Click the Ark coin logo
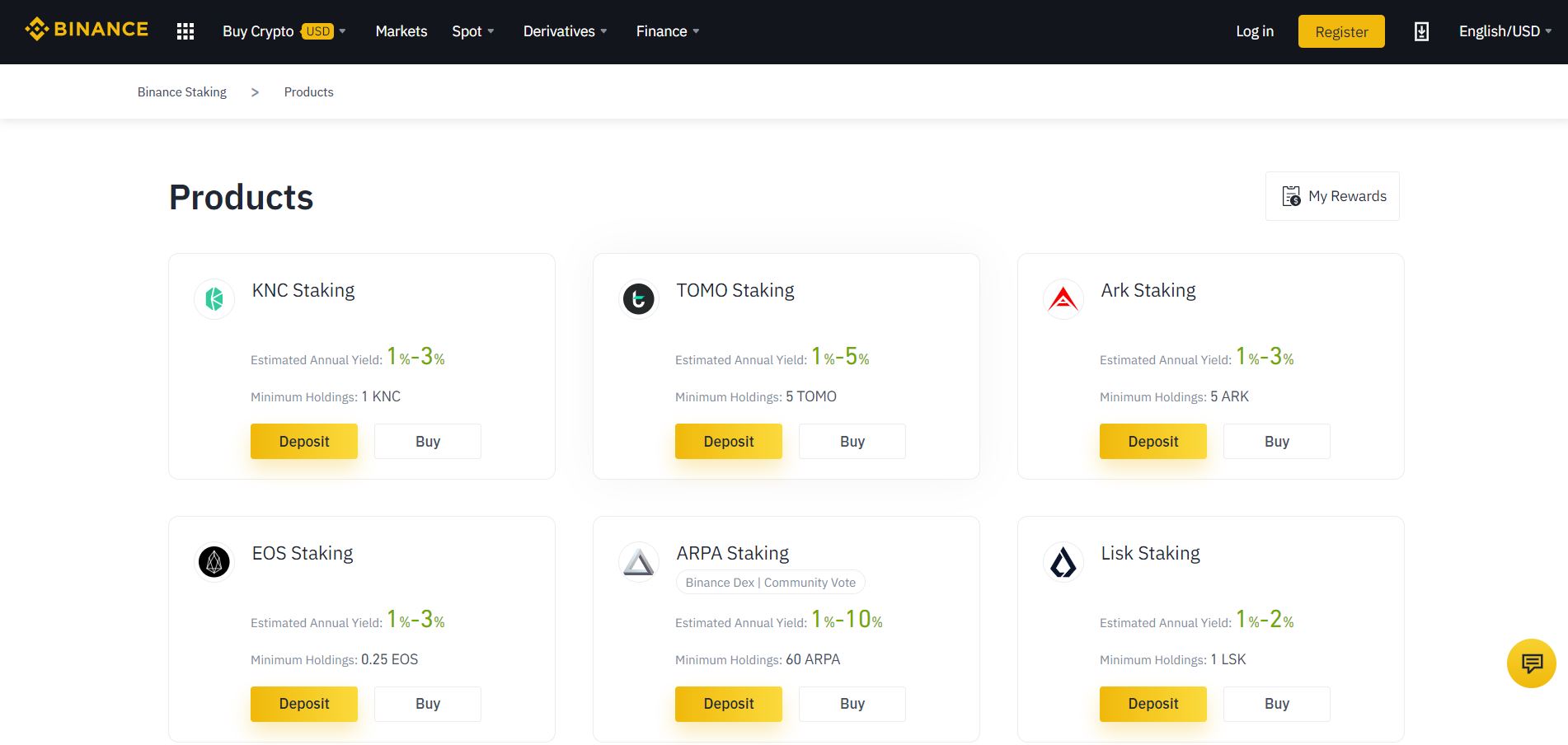This screenshot has width=1568, height=745. 1063,298
